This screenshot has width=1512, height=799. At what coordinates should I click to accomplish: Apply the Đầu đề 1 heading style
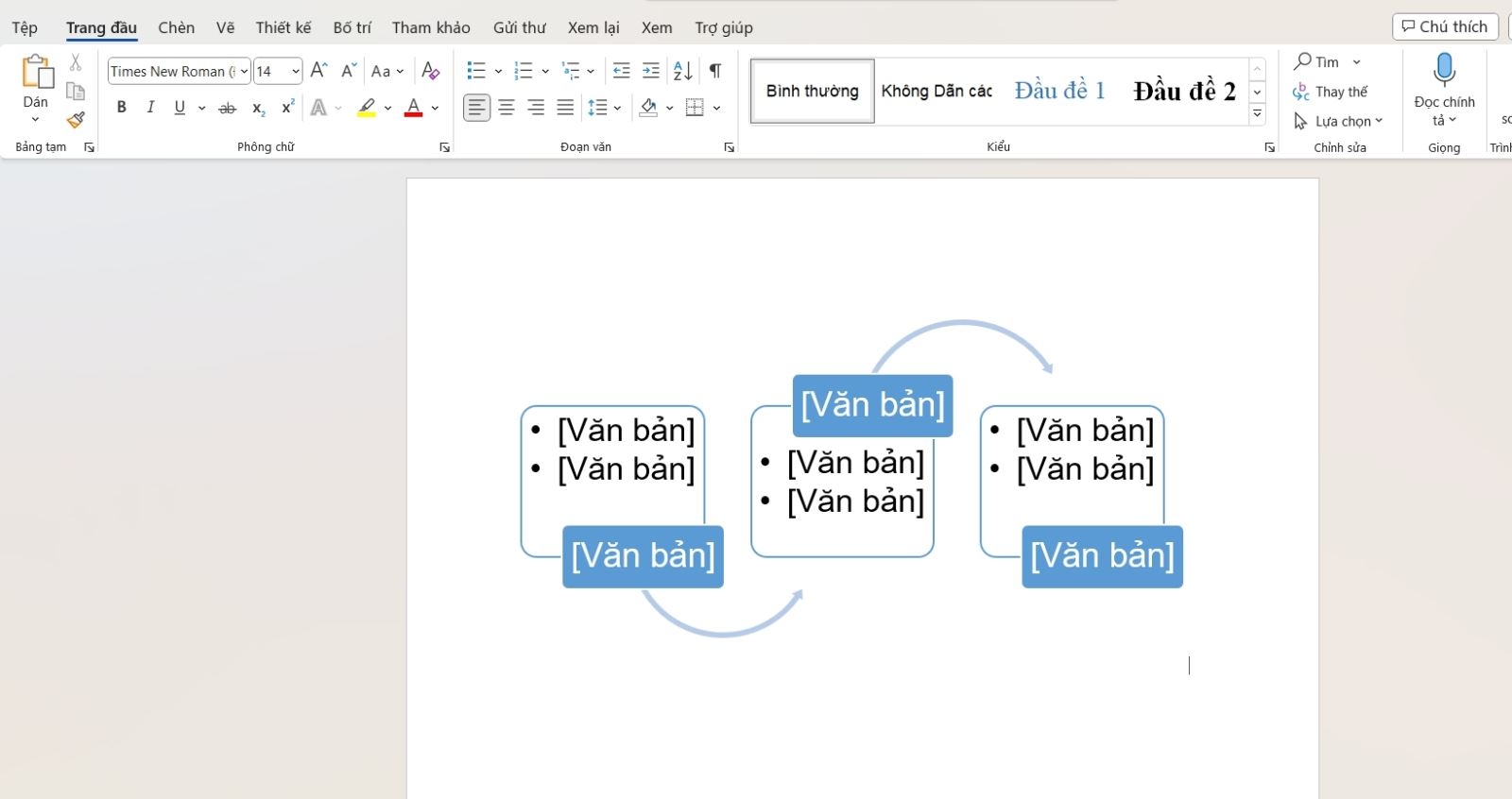click(1059, 91)
